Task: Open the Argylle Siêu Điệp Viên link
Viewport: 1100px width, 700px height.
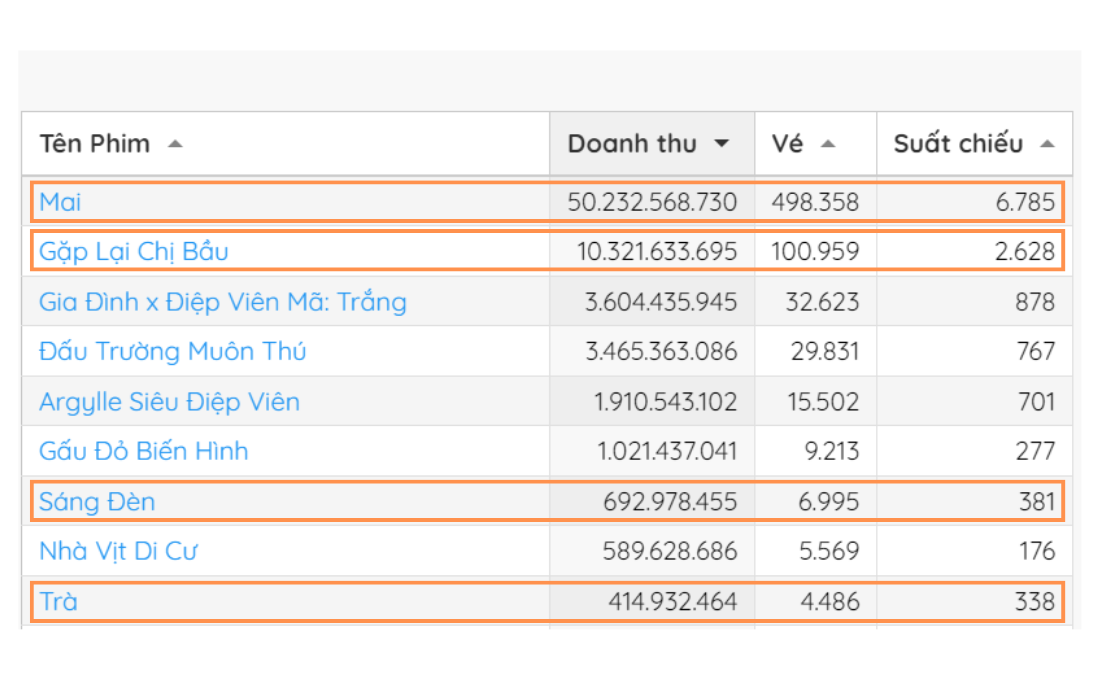Action: pyautogui.click(x=169, y=402)
